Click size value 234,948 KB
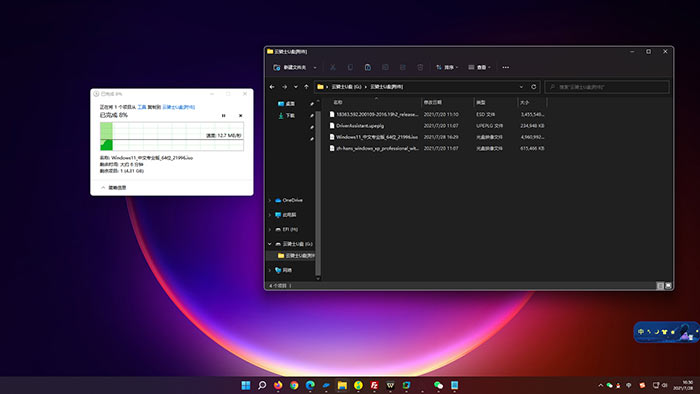700x394 pixels. click(532, 126)
